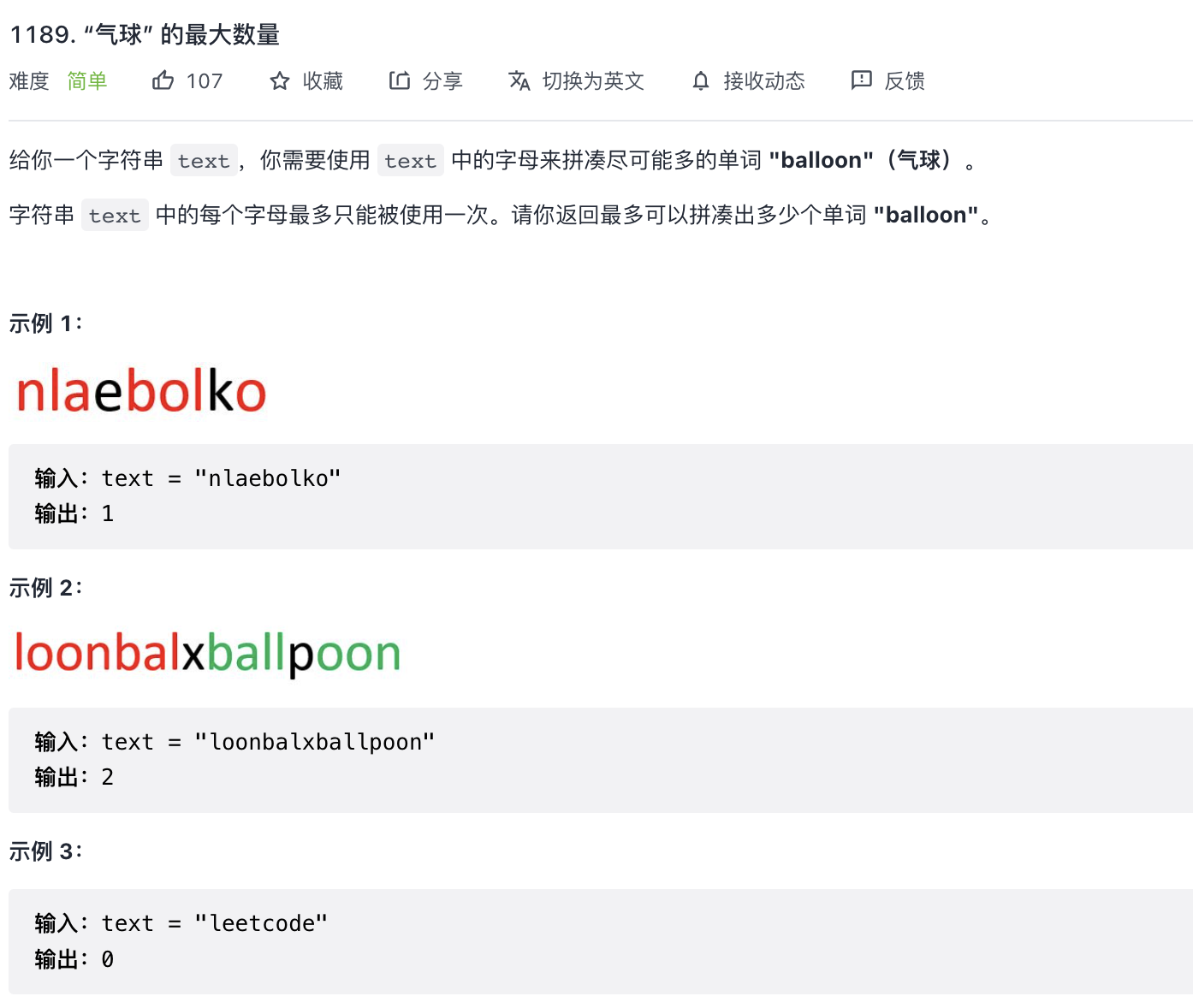
Task: Click the star favorite icon
Action: (x=280, y=81)
